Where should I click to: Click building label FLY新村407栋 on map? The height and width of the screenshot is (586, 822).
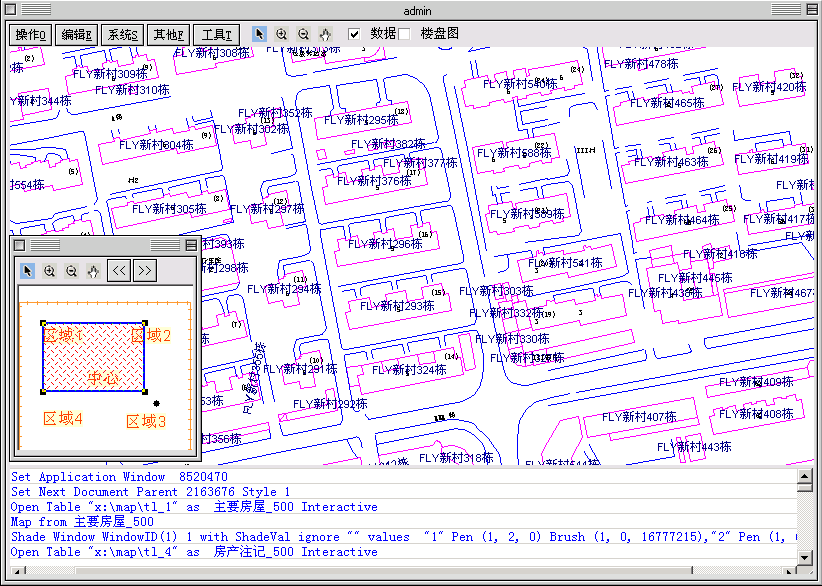point(639,417)
